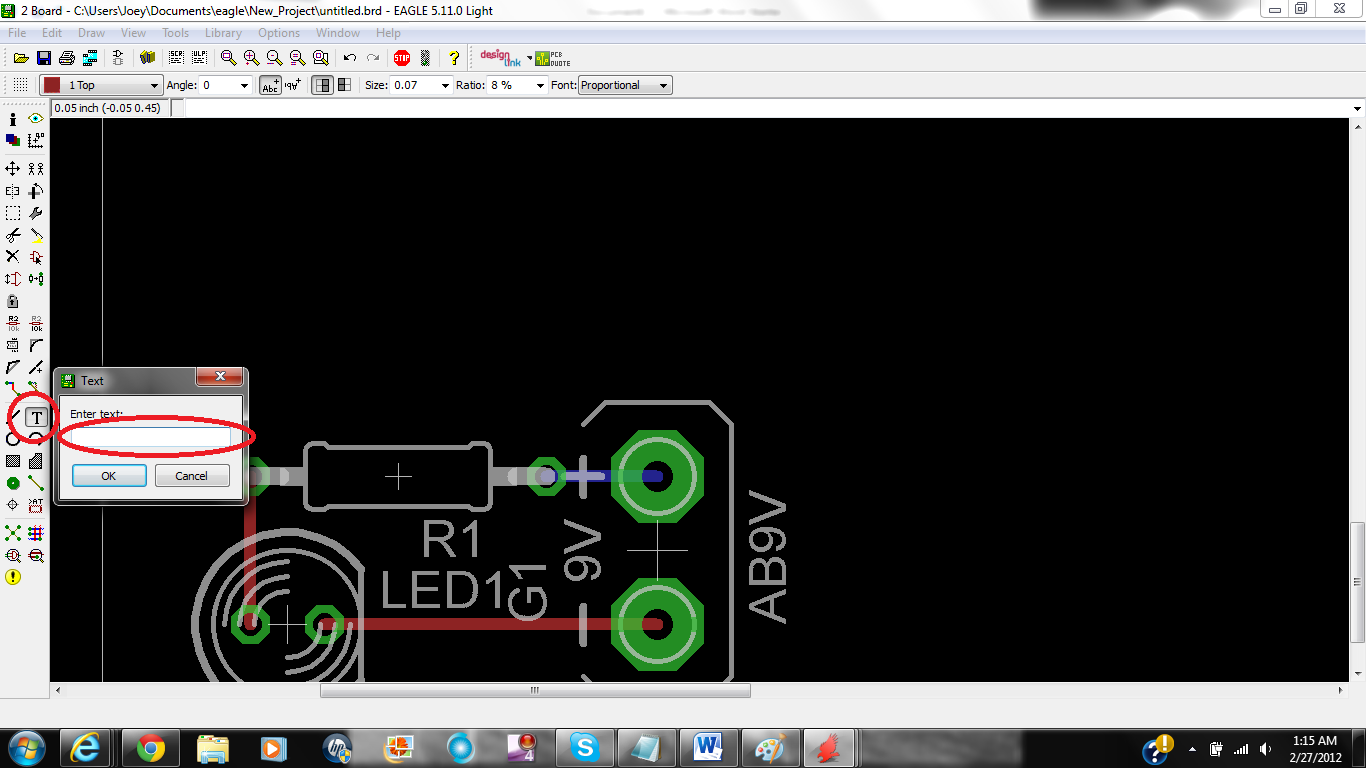Select the Delete tool (X icon)

[12, 256]
